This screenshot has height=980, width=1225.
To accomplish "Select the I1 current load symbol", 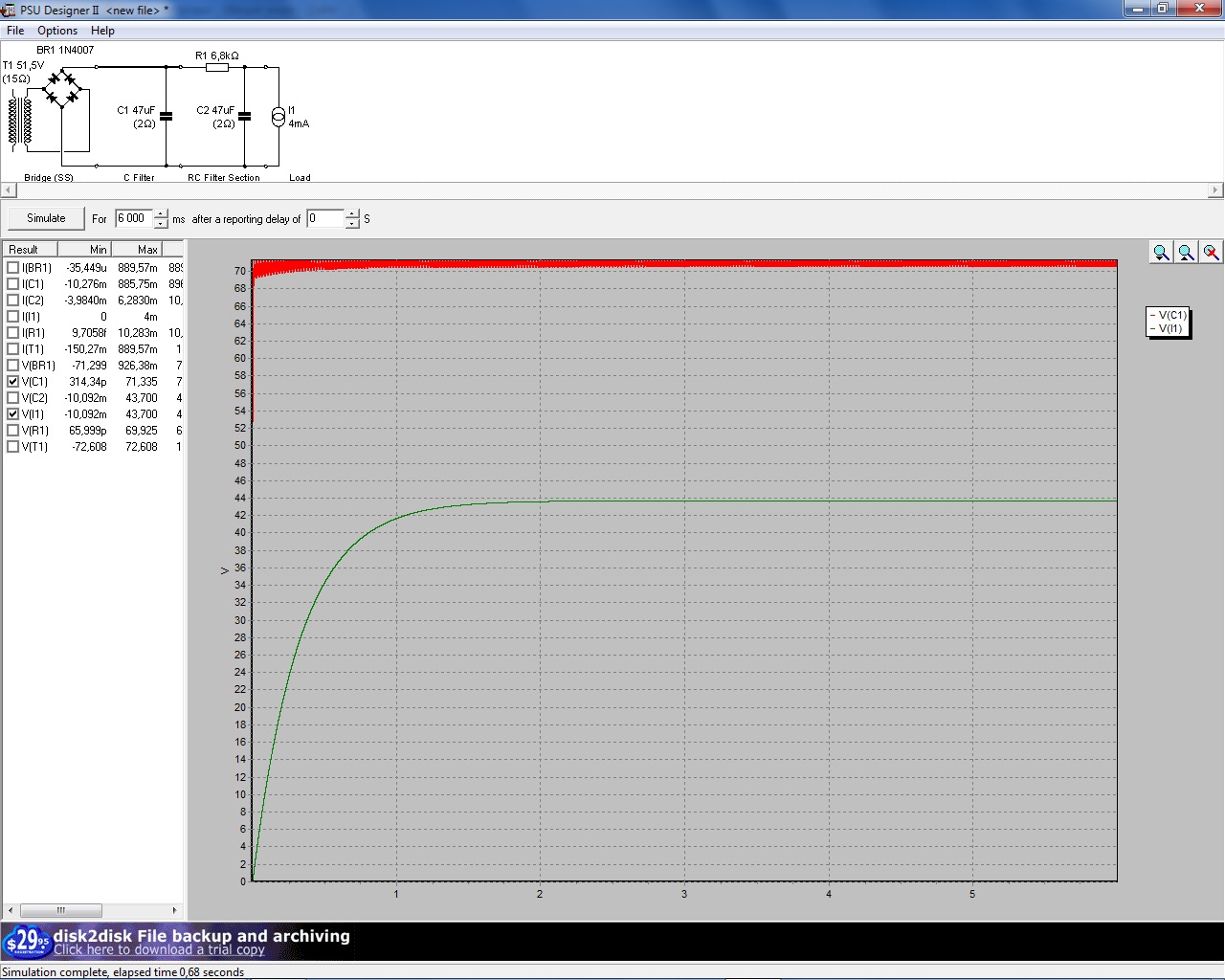I will pyautogui.click(x=278, y=117).
